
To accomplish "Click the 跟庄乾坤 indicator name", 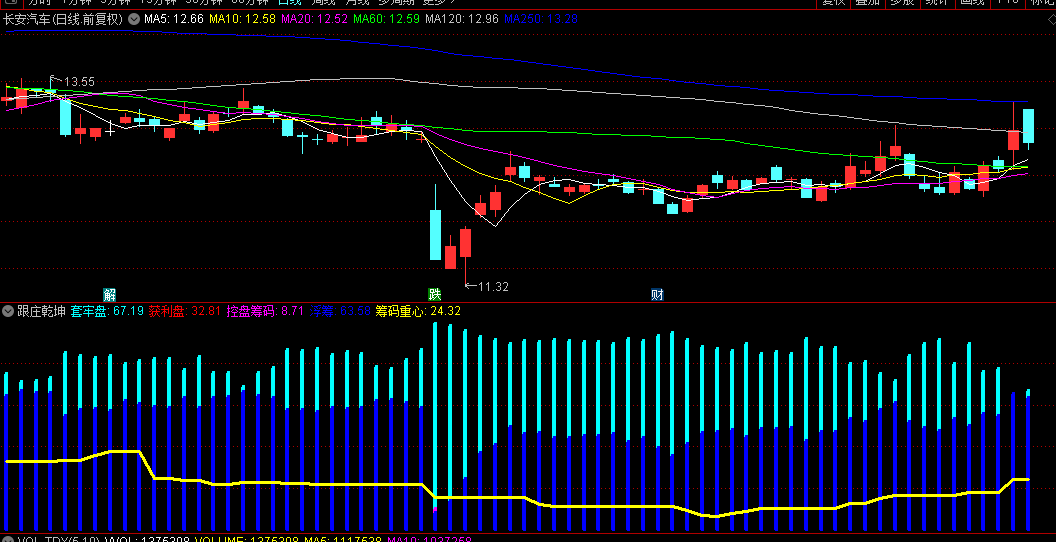I will 40,311.
